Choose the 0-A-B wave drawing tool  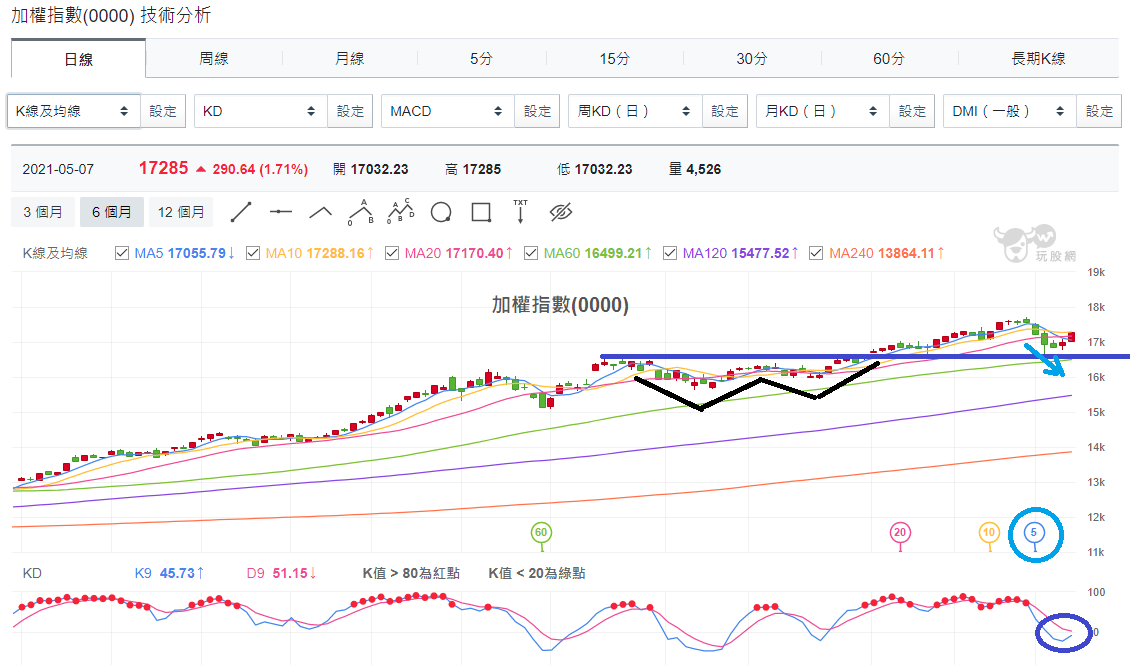tap(360, 213)
